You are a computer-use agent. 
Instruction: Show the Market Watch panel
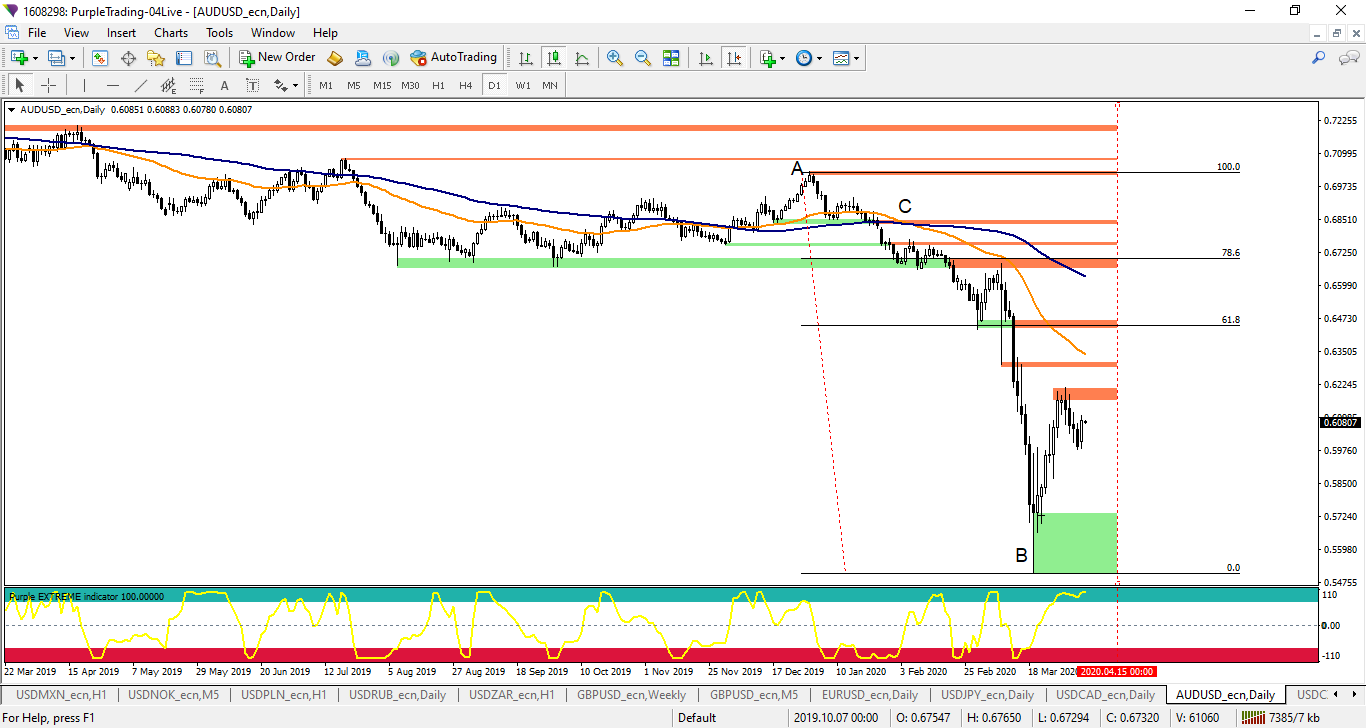pos(100,58)
